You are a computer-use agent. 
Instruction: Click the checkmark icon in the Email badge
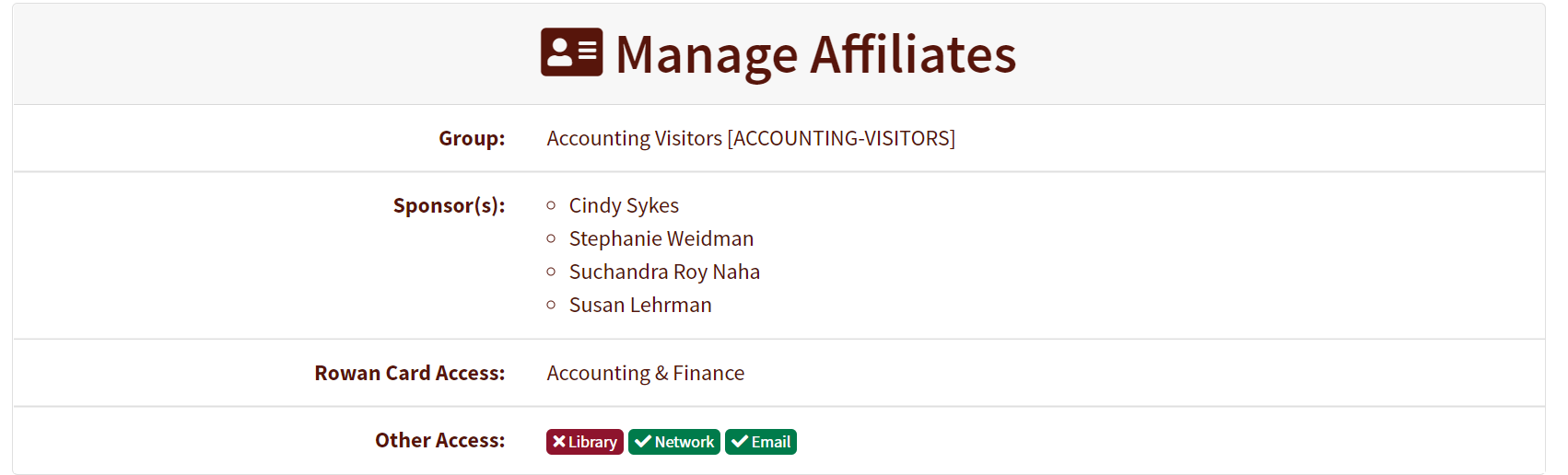point(739,442)
